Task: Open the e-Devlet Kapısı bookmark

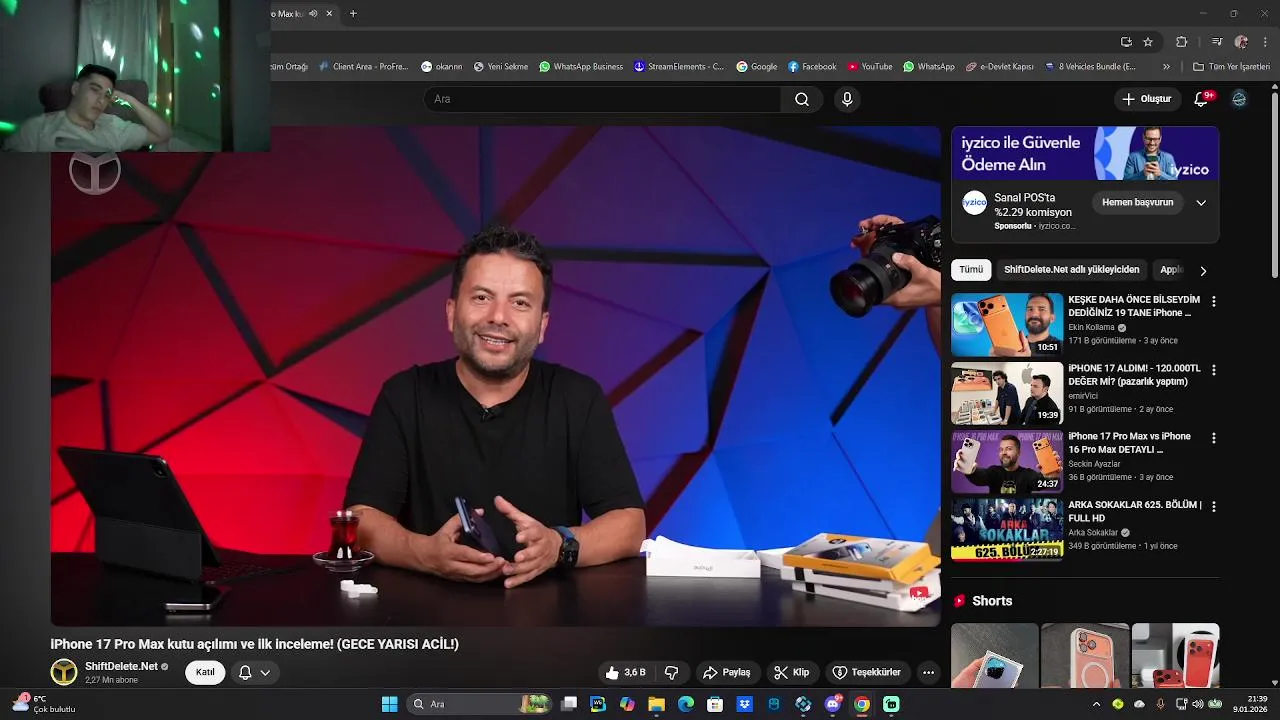Action: pyautogui.click(x=1000, y=67)
